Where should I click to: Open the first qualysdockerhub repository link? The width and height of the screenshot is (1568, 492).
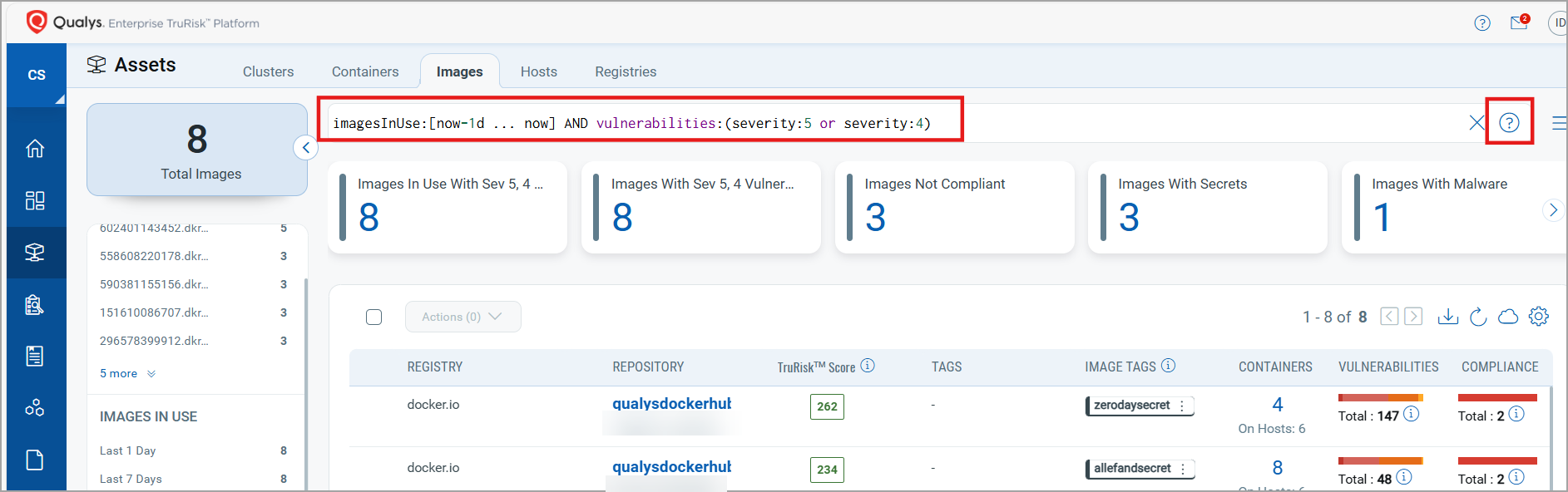671,404
